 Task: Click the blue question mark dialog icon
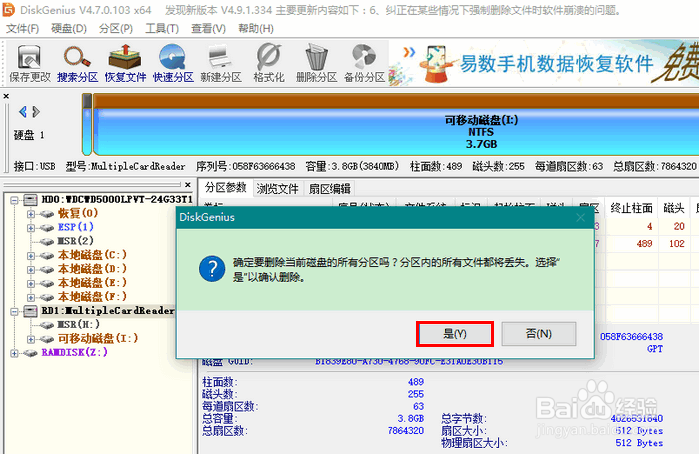212,268
